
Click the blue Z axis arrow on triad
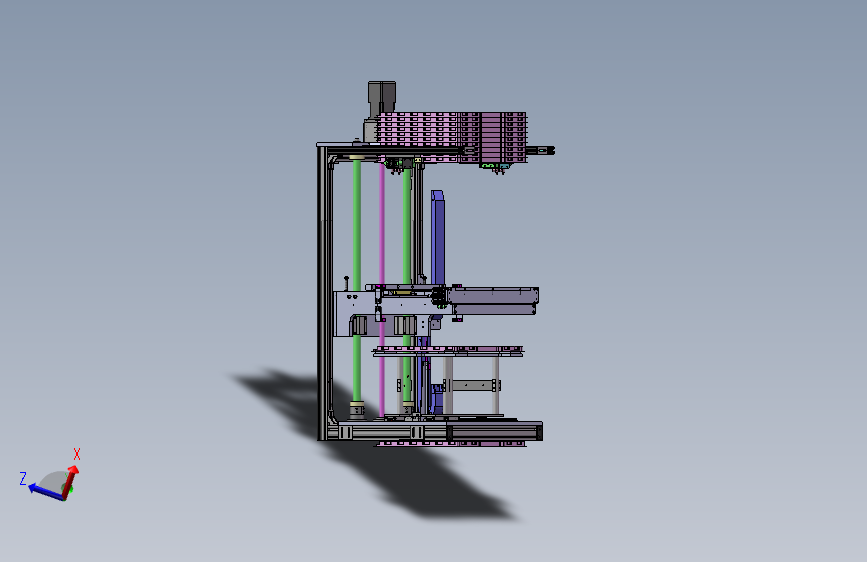pyautogui.click(x=46, y=491)
